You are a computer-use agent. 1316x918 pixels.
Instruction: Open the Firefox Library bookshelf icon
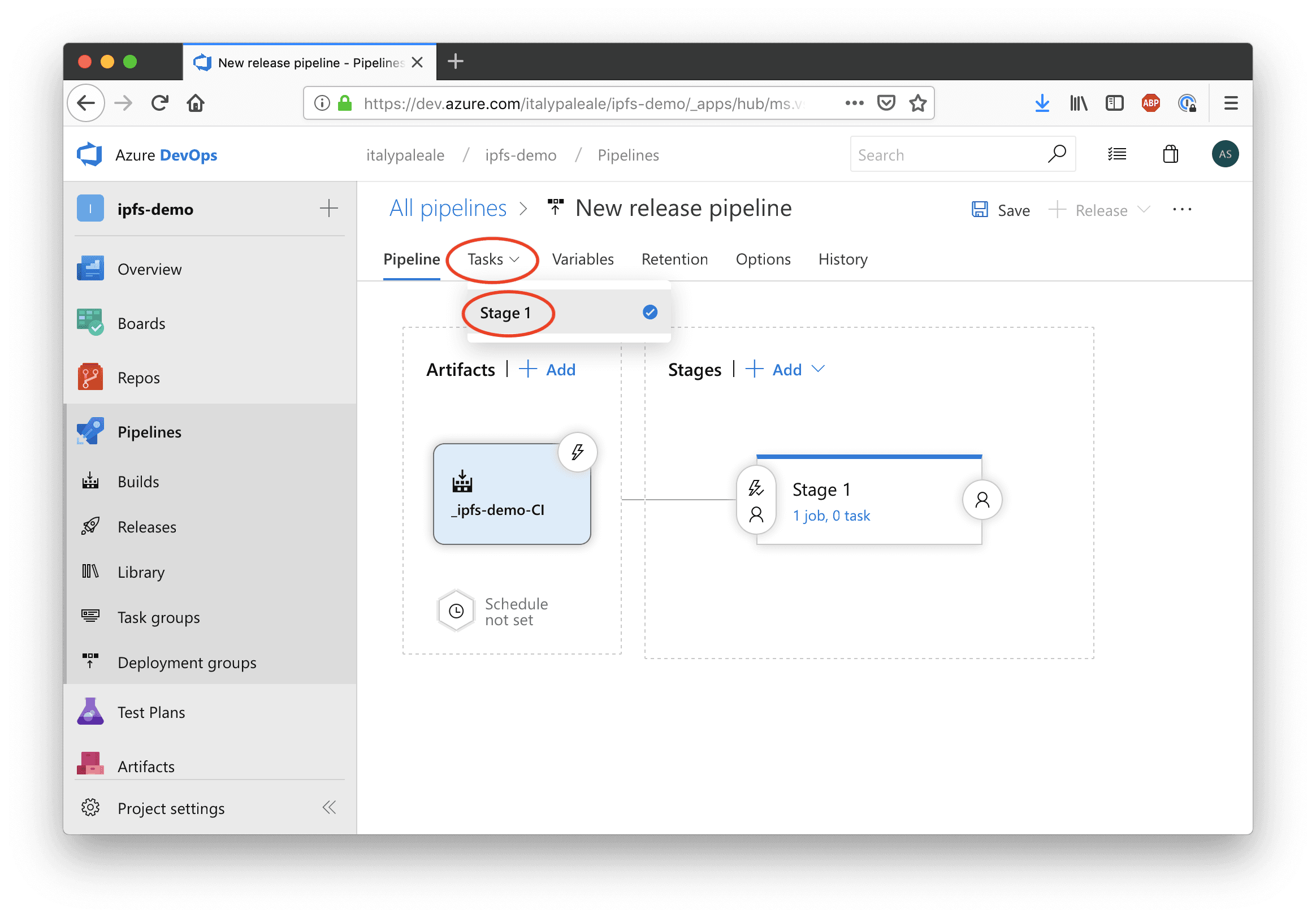click(1079, 103)
